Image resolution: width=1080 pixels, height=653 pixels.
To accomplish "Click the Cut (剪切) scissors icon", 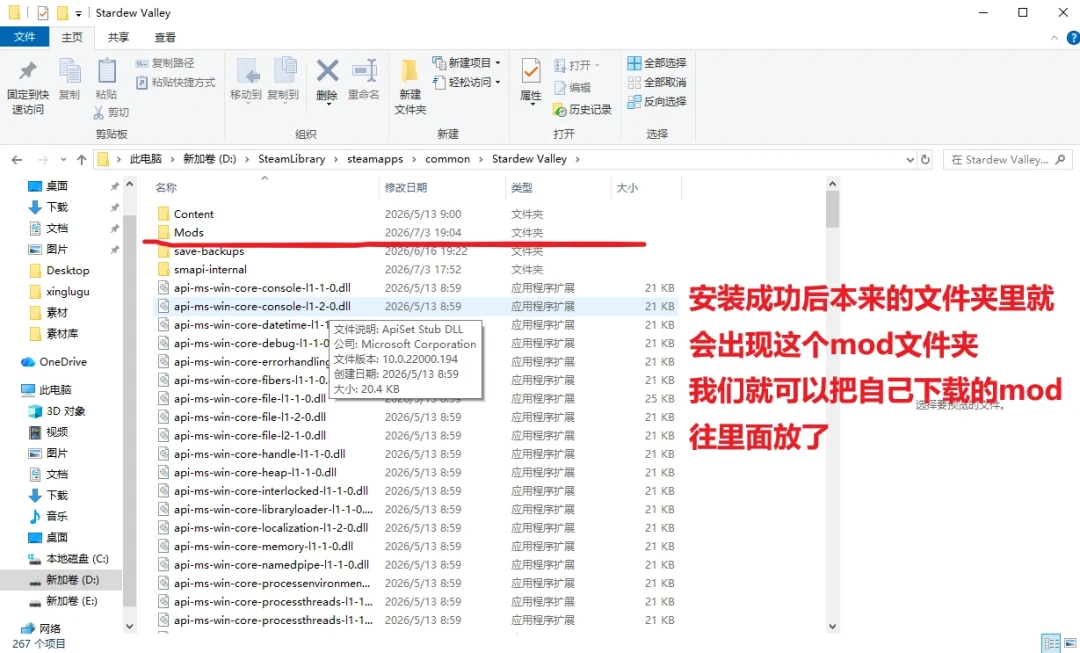I will tap(98, 112).
